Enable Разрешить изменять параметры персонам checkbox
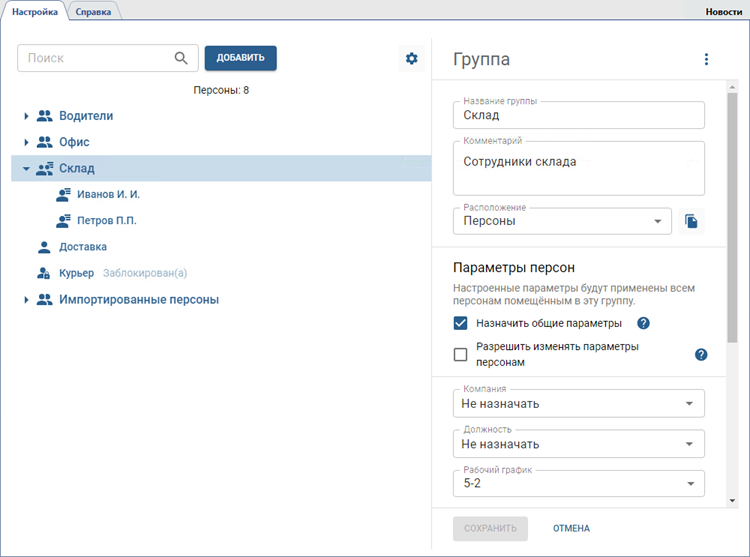750x557 pixels. tap(461, 354)
